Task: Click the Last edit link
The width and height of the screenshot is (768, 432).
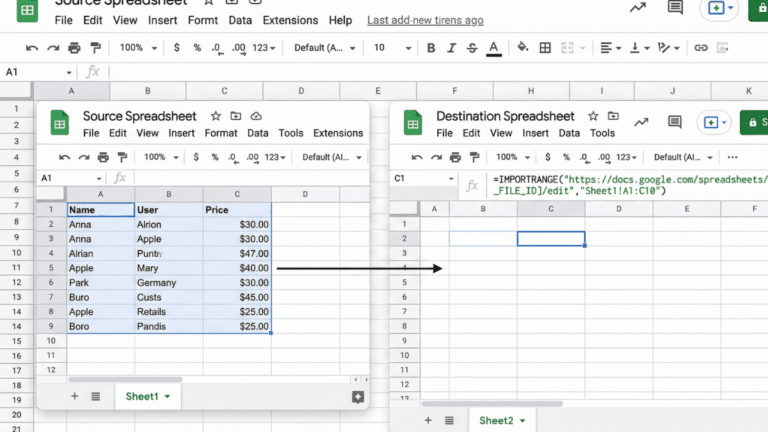Action: point(425,21)
